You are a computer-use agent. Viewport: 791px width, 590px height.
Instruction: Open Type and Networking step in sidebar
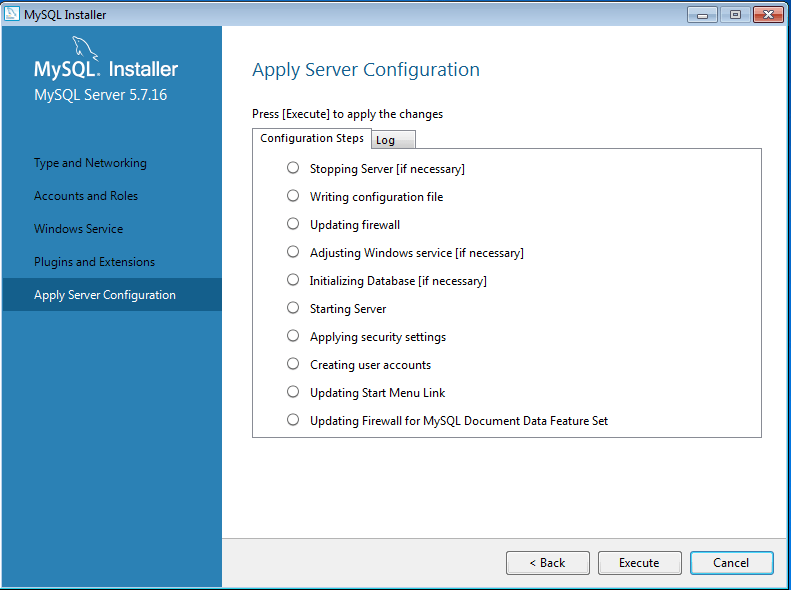(x=90, y=163)
